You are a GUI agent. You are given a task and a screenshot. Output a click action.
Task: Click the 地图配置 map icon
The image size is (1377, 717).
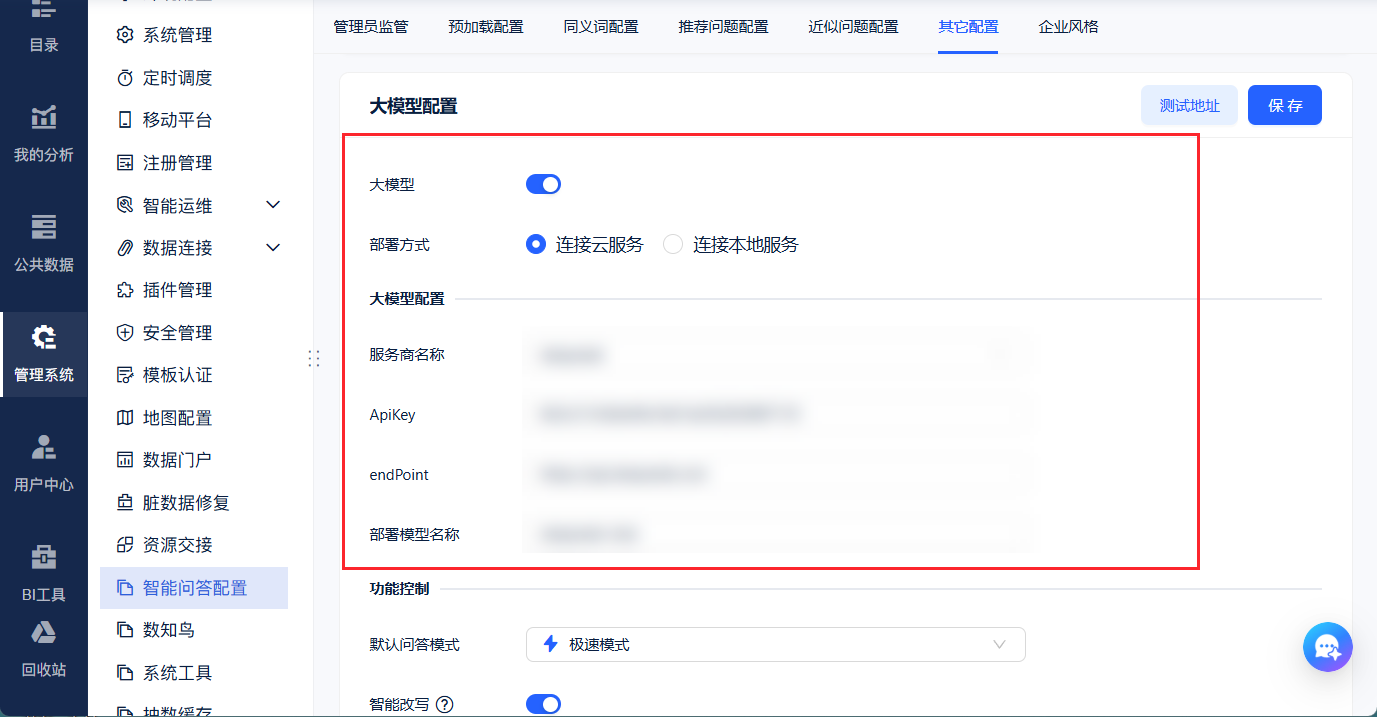pos(125,418)
